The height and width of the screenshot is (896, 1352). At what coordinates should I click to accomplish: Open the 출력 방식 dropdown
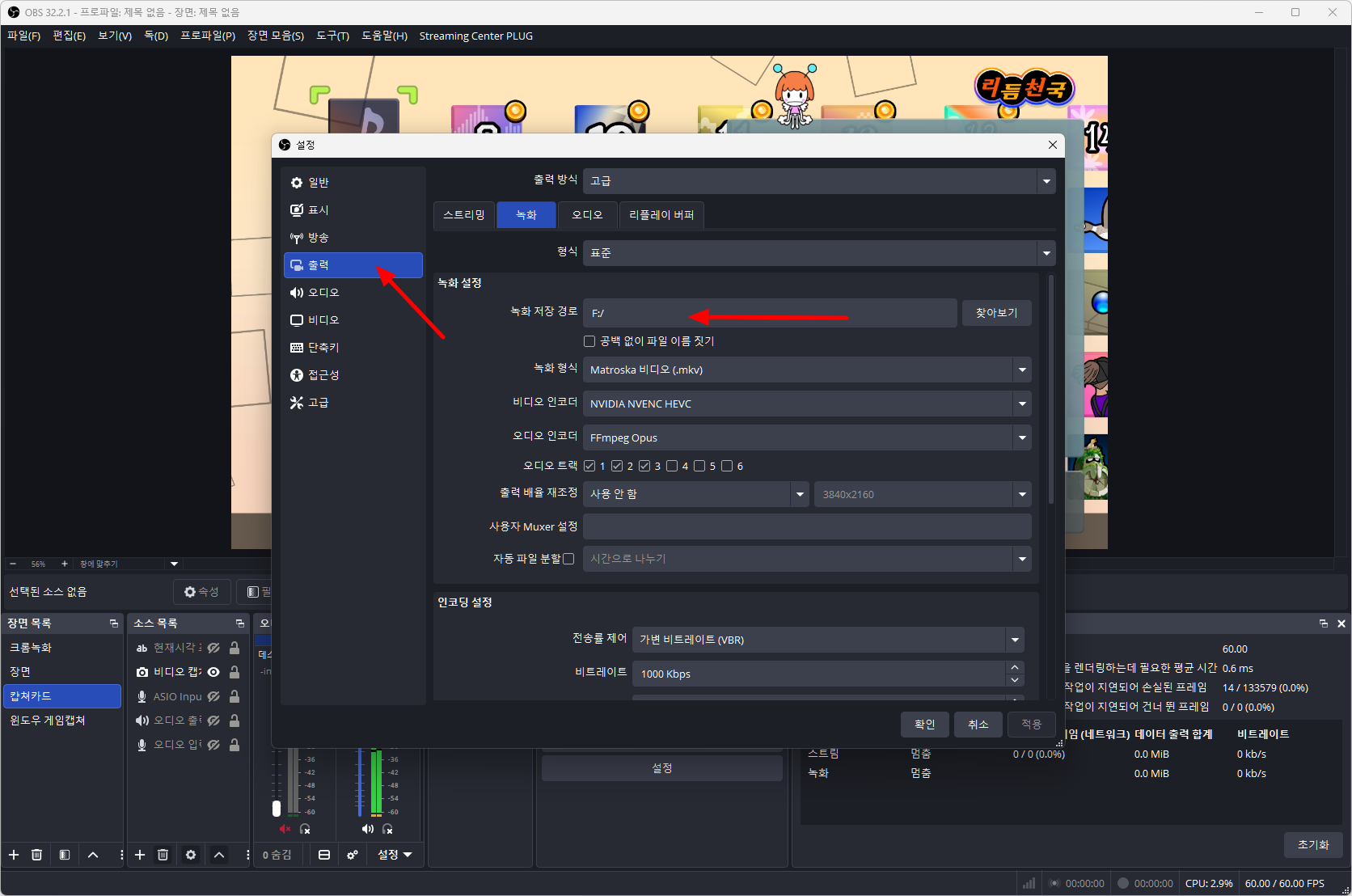[819, 181]
